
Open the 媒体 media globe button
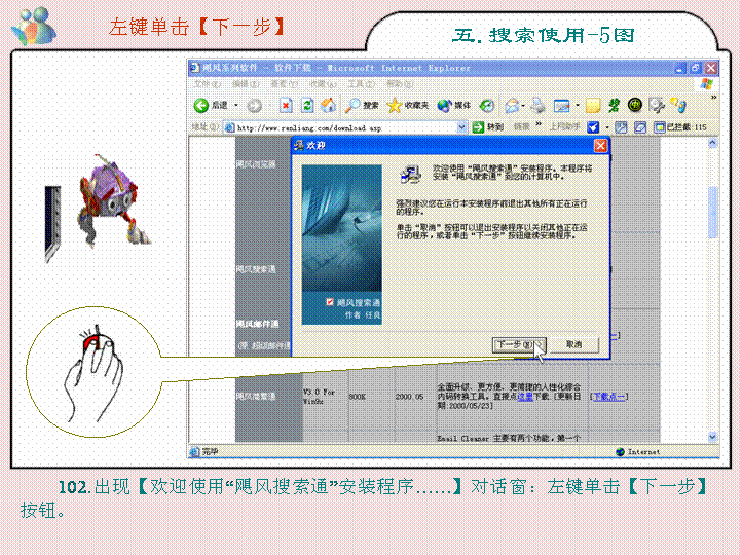coord(454,105)
